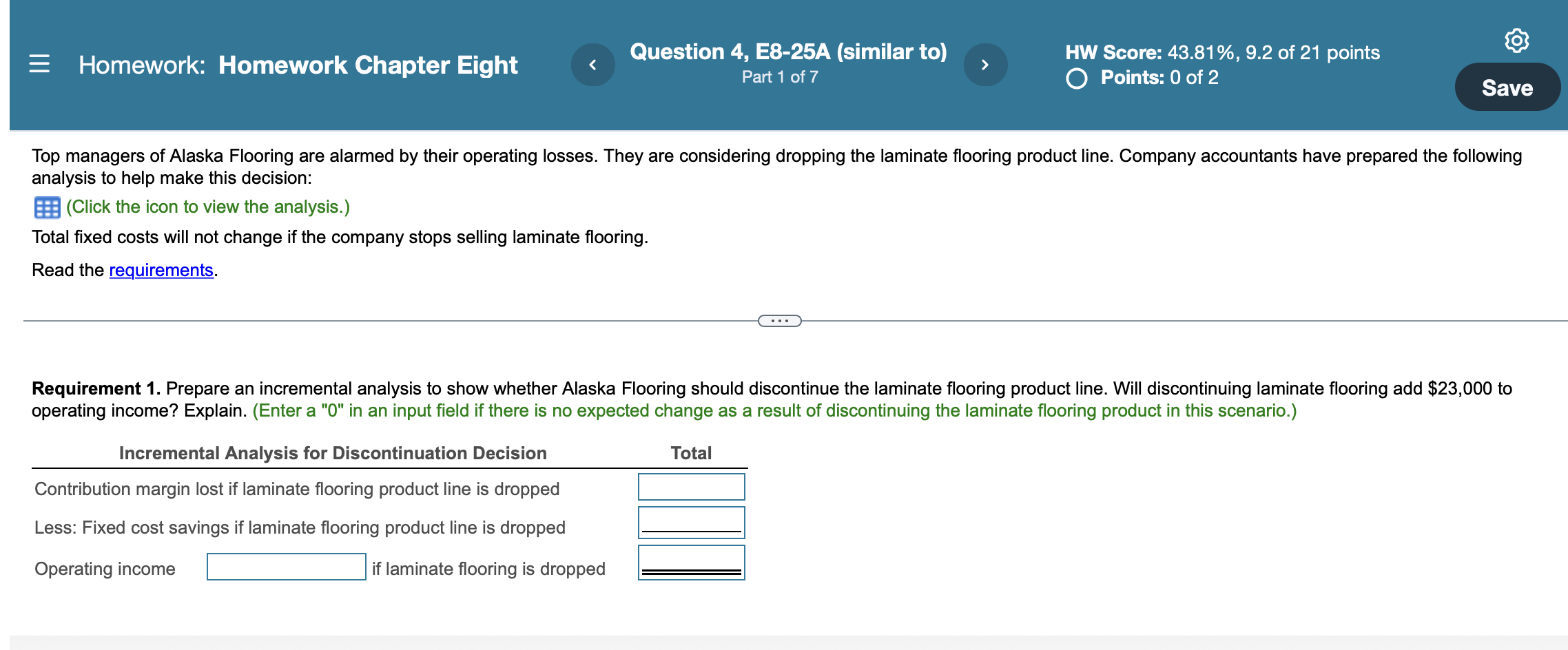The height and width of the screenshot is (650, 1568).
Task: Select the Points radio indicator showing 0 of 2
Action: pyautogui.click(x=1075, y=78)
